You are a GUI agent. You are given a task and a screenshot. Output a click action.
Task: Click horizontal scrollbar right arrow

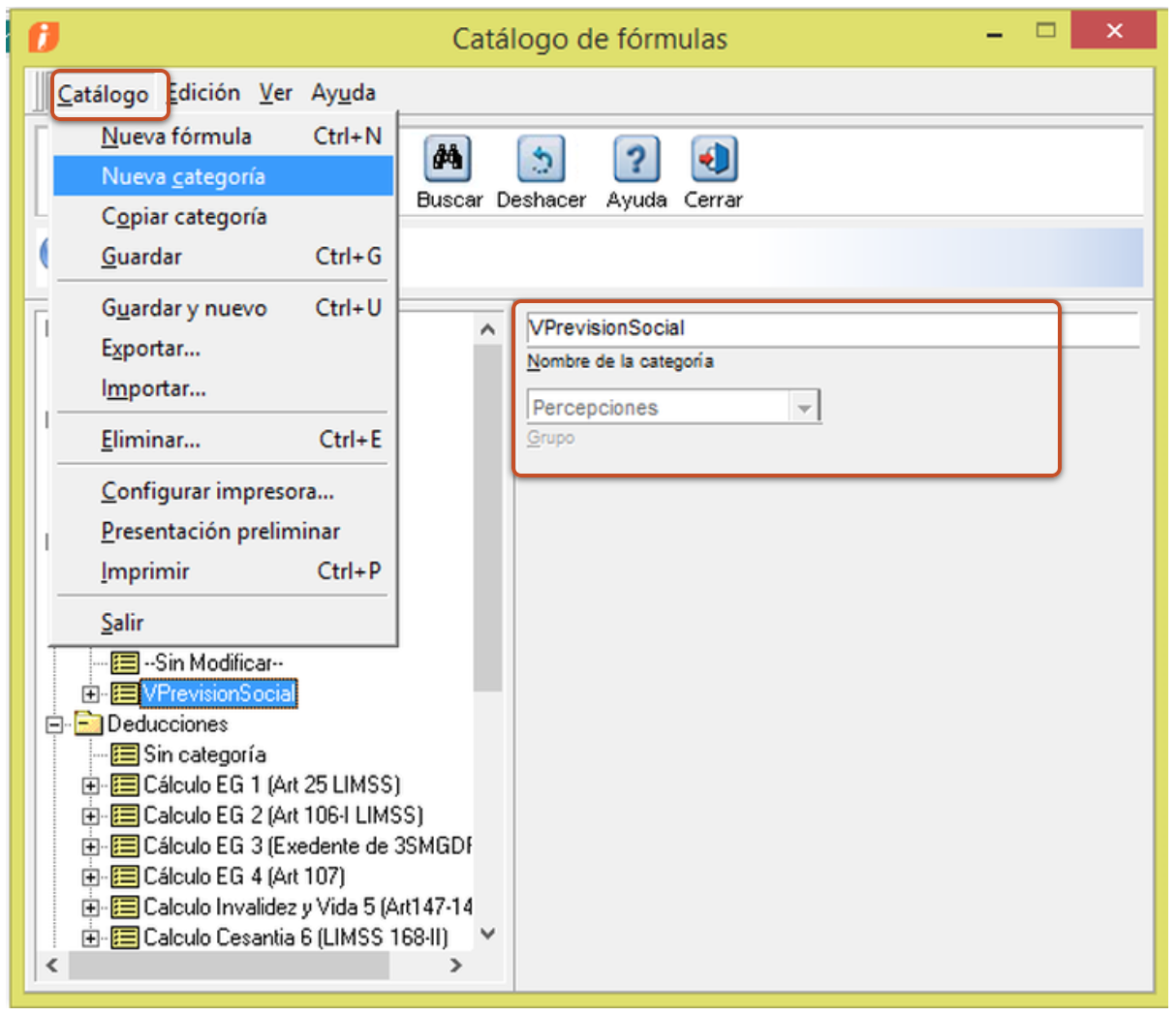[x=456, y=966]
